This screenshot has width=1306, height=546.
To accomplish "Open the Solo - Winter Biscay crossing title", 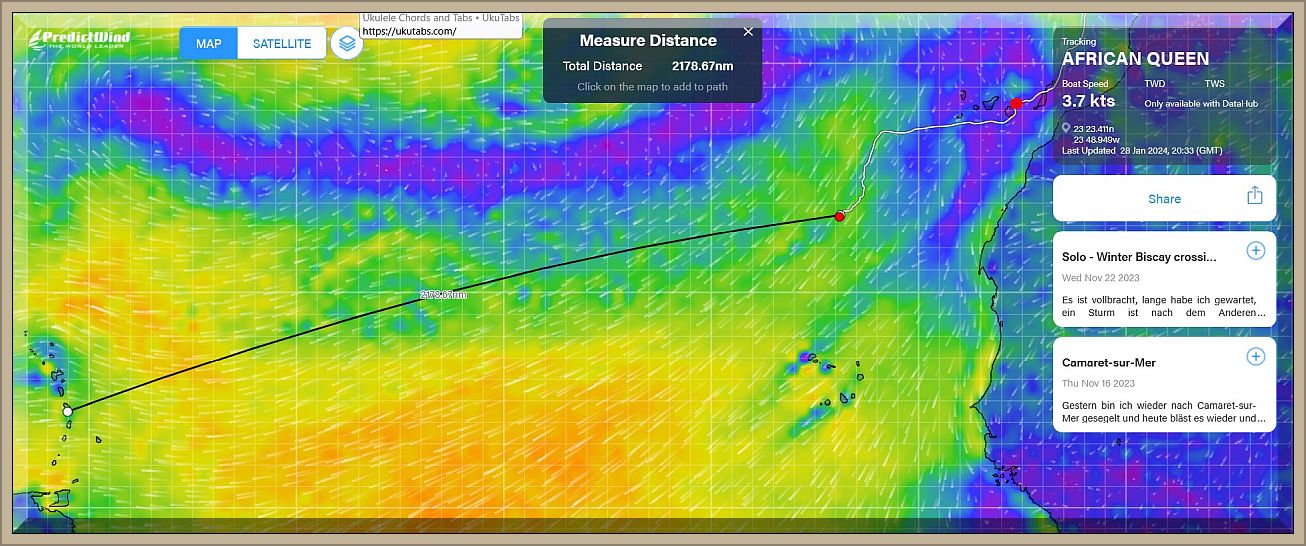I will tap(1139, 257).
